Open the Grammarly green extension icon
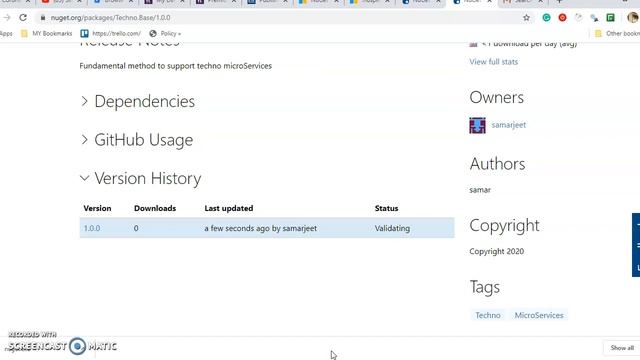The width and height of the screenshot is (640, 360). (546, 18)
